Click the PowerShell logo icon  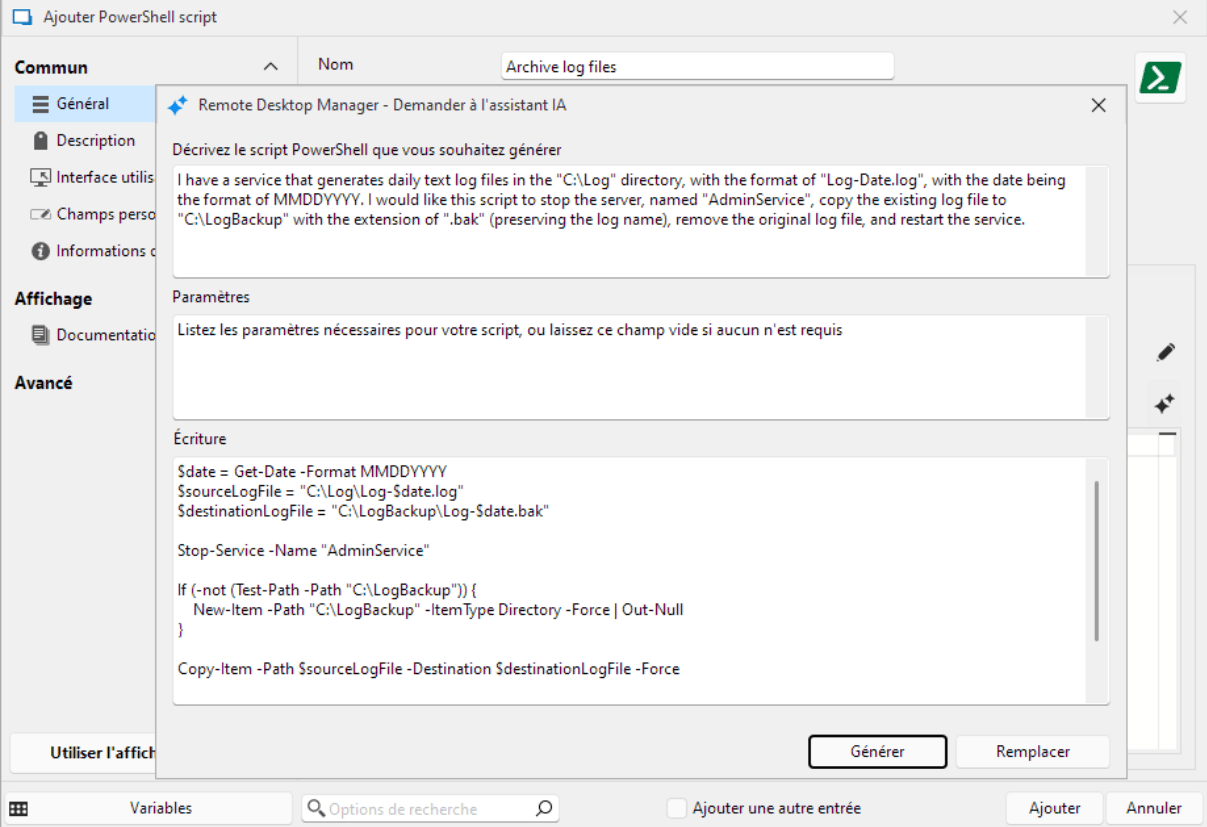1160,78
